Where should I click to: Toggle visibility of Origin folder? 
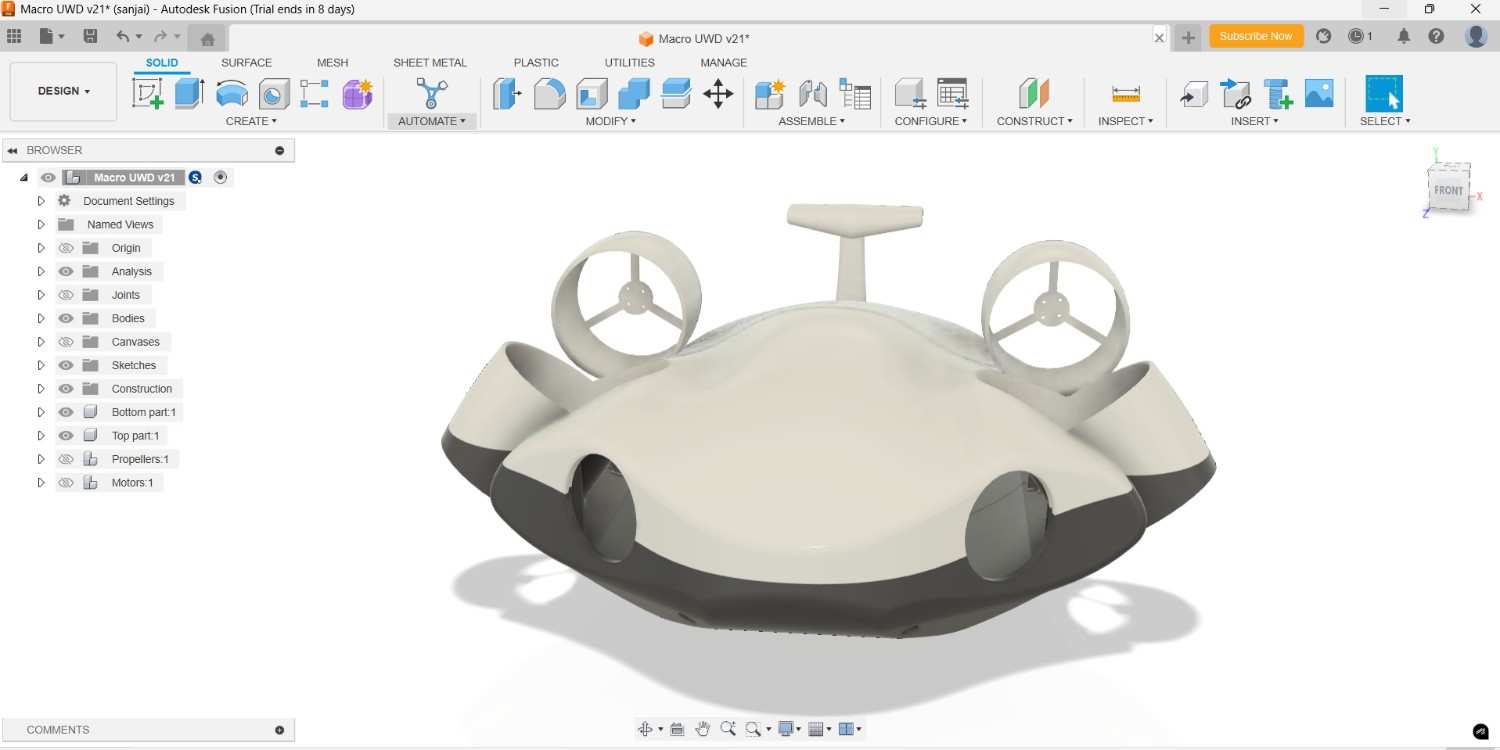tap(66, 248)
